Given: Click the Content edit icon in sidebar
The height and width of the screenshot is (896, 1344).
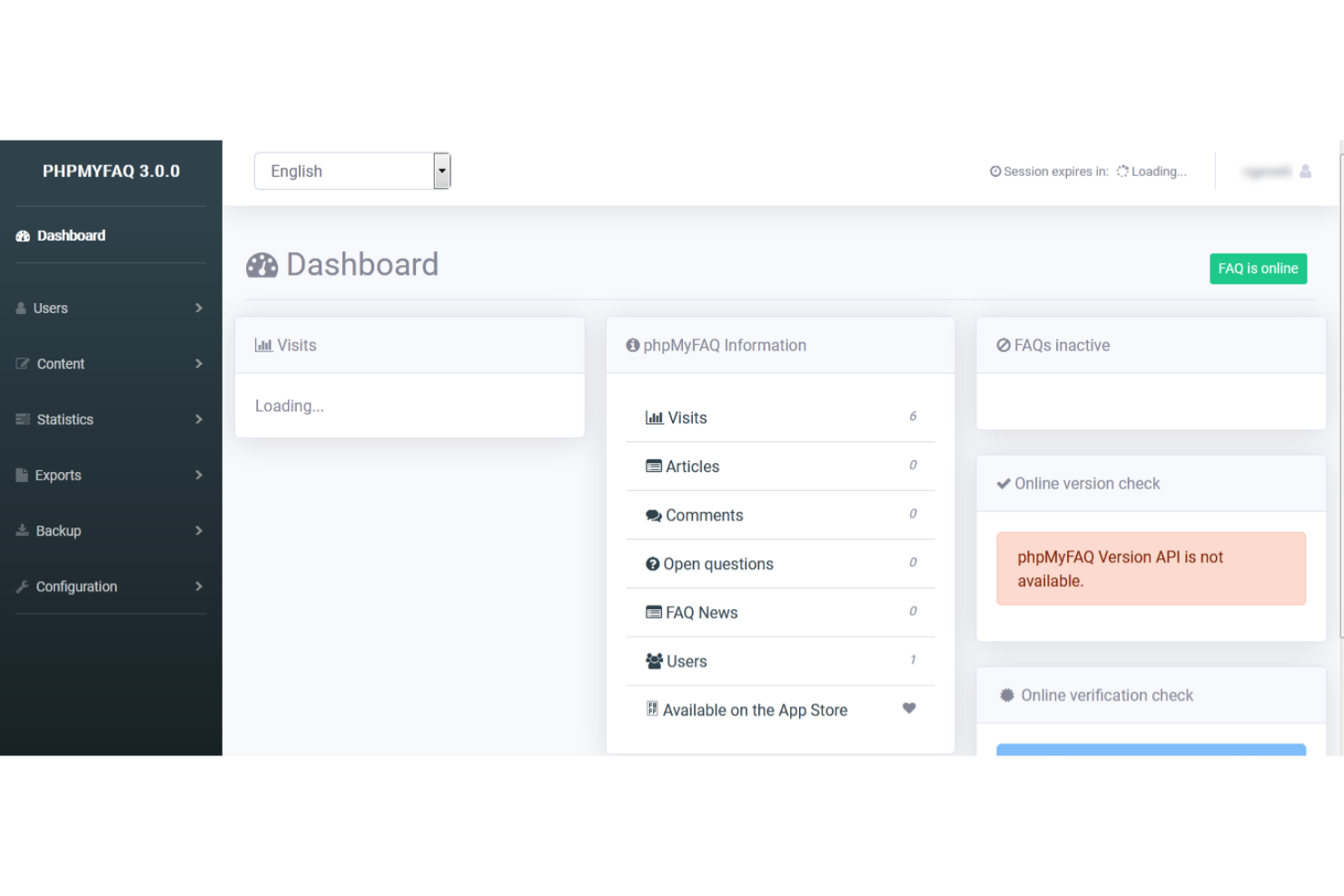Looking at the screenshot, I should pyautogui.click(x=23, y=364).
